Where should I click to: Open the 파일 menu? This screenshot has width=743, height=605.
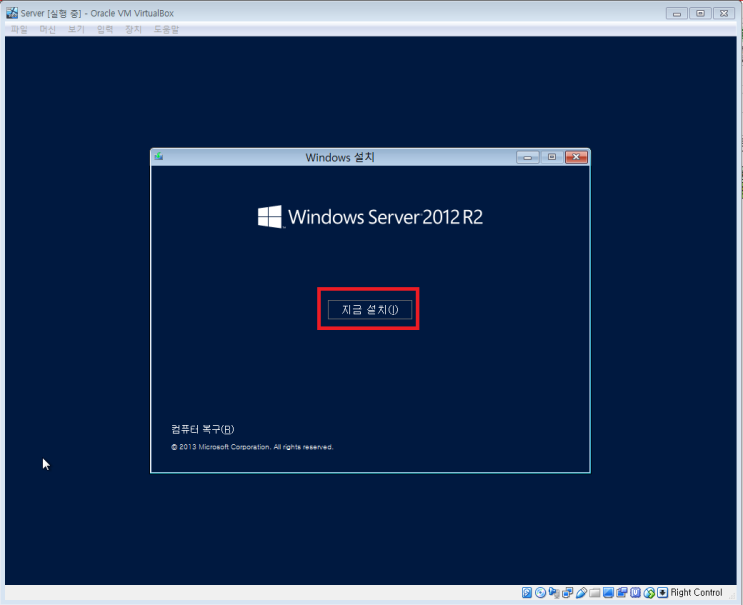(x=19, y=29)
